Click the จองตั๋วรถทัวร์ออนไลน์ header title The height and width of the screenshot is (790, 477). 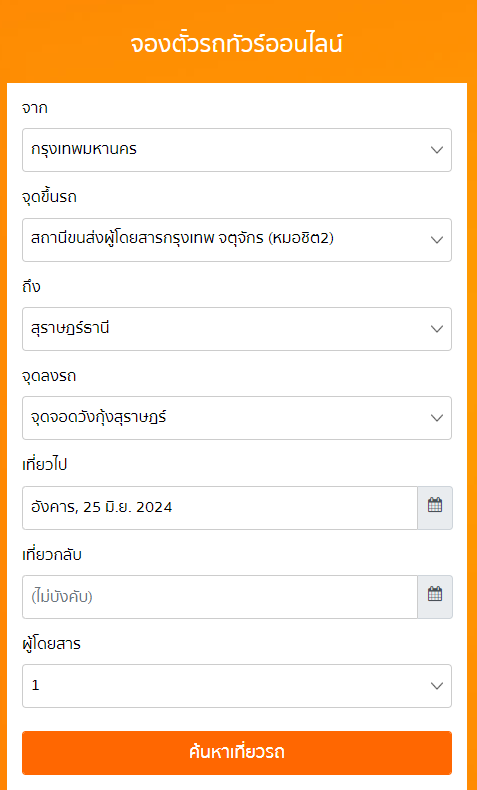(x=237, y=44)
